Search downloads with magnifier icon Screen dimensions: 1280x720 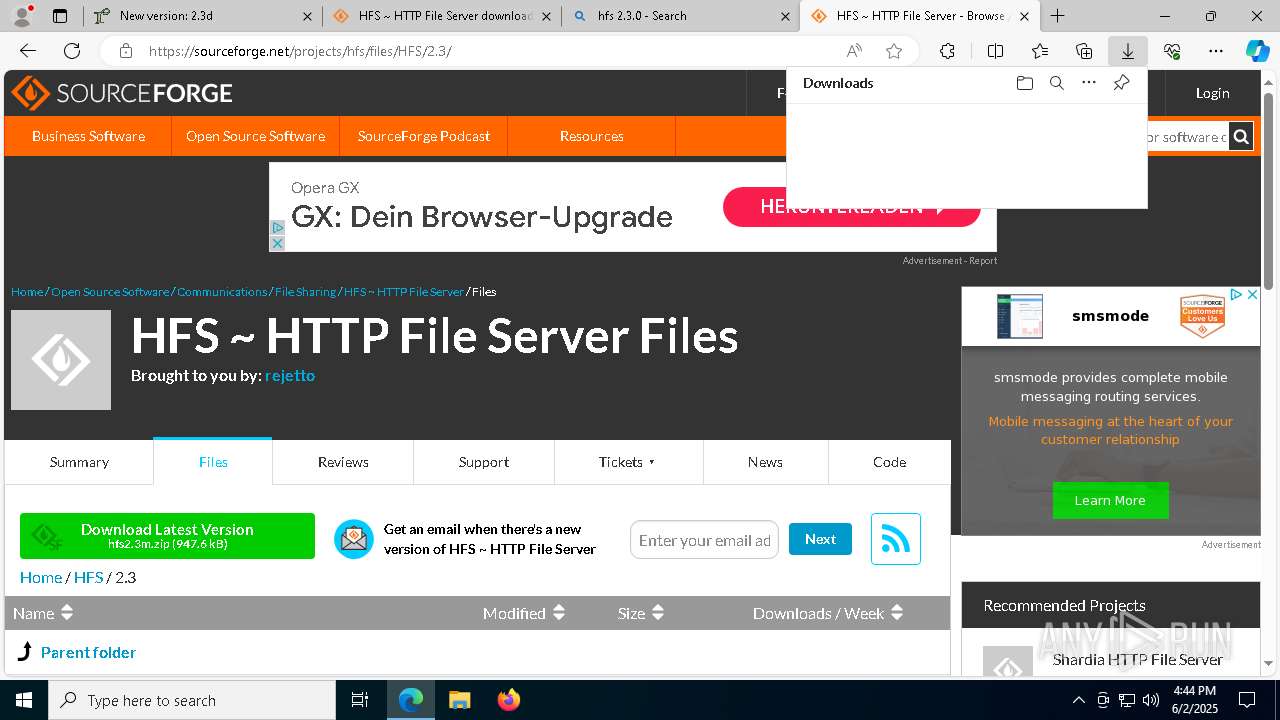click(x=1056, y=83)
